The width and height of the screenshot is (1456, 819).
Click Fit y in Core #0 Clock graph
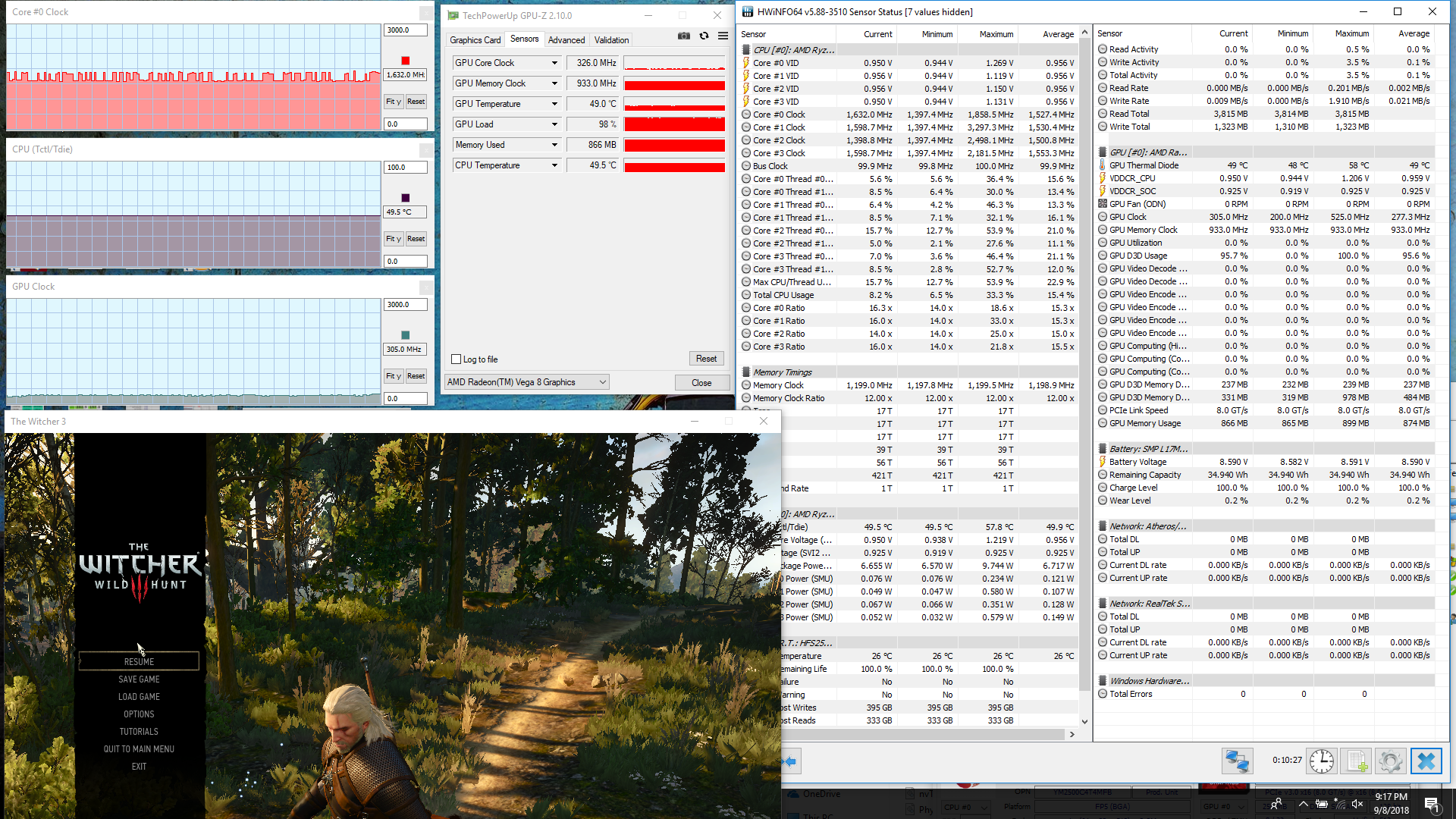click(x=393, y=102)
